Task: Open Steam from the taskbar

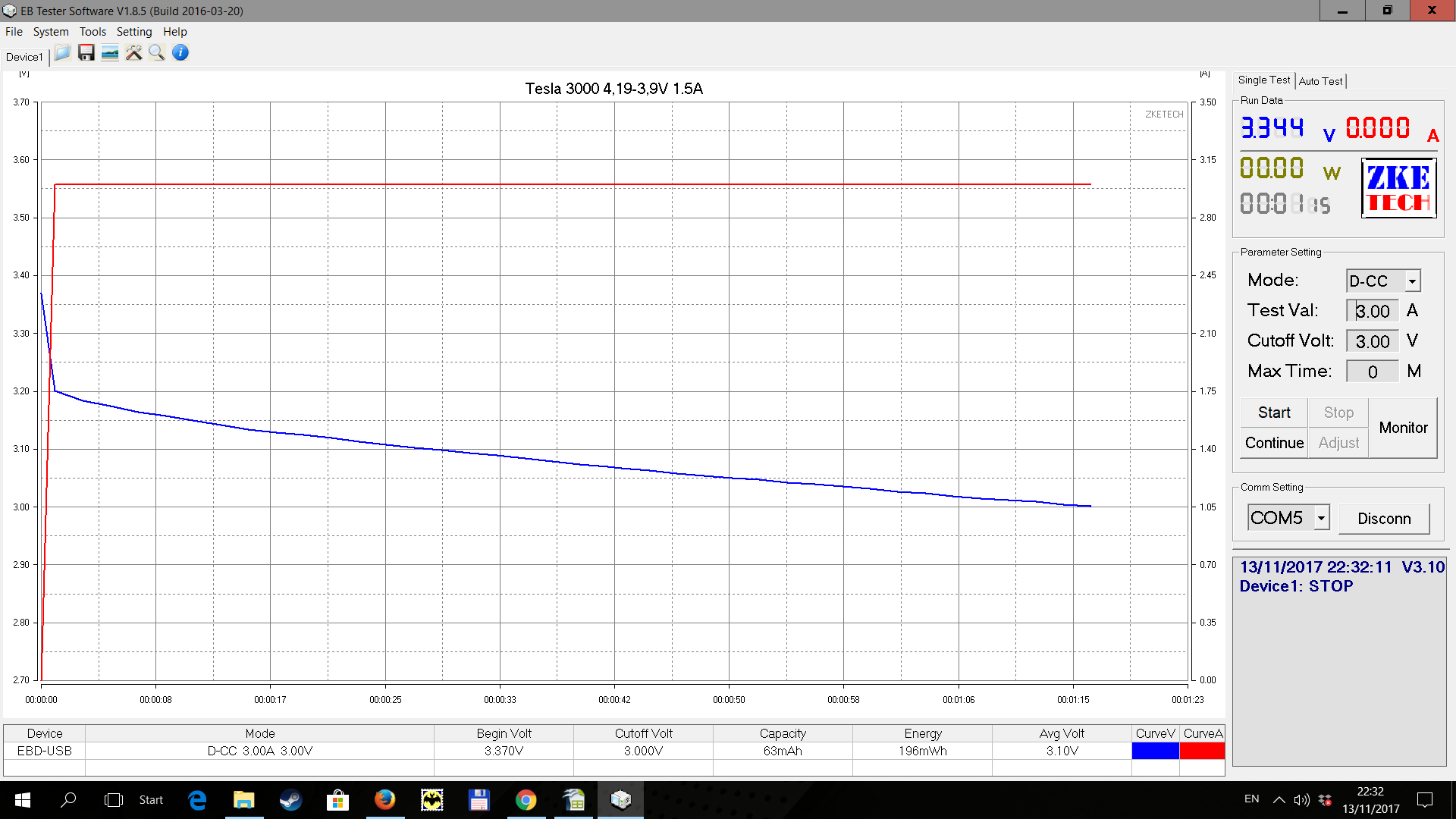Action: 290,799
